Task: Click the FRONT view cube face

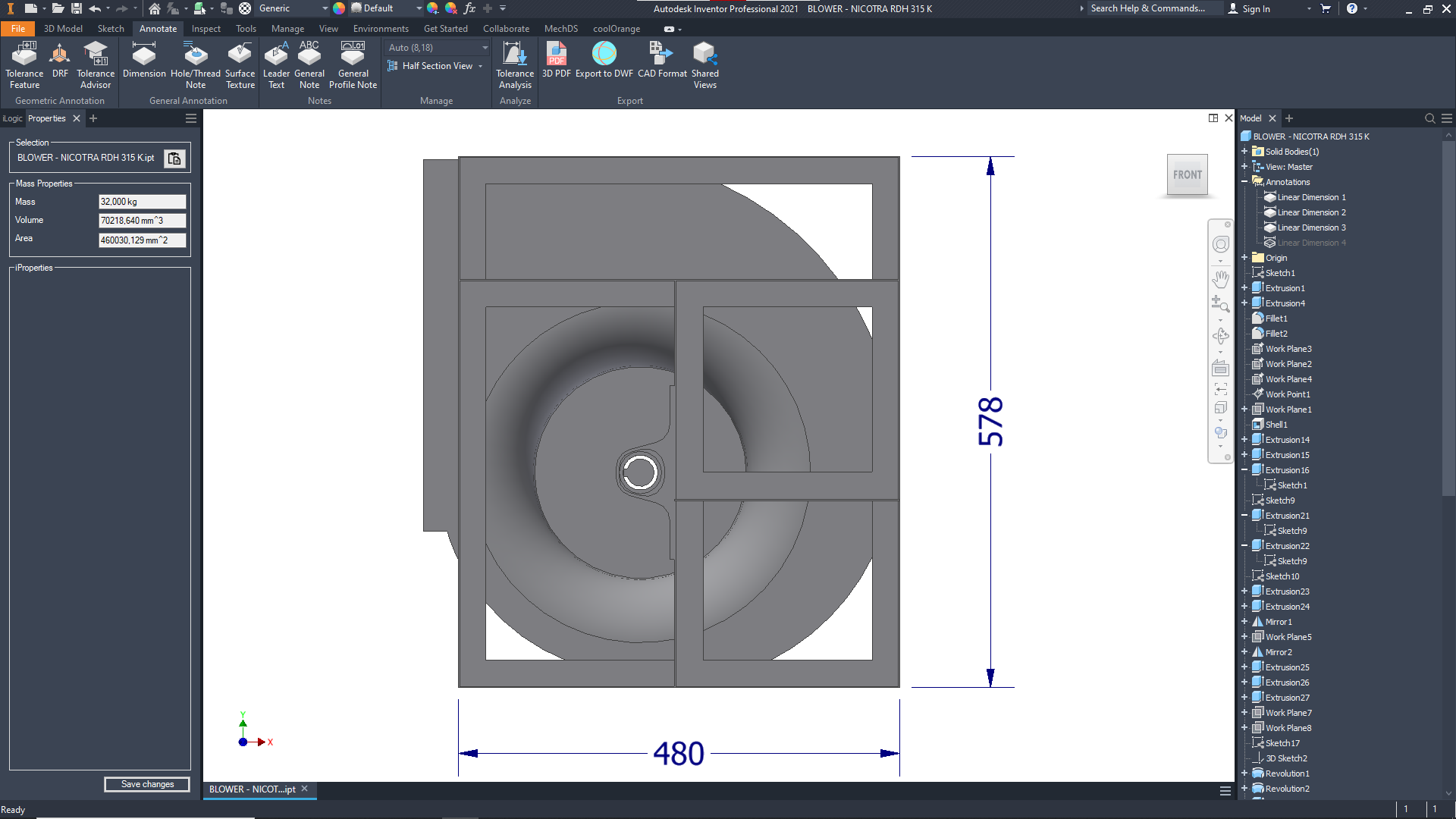Action: point(1187,174)
